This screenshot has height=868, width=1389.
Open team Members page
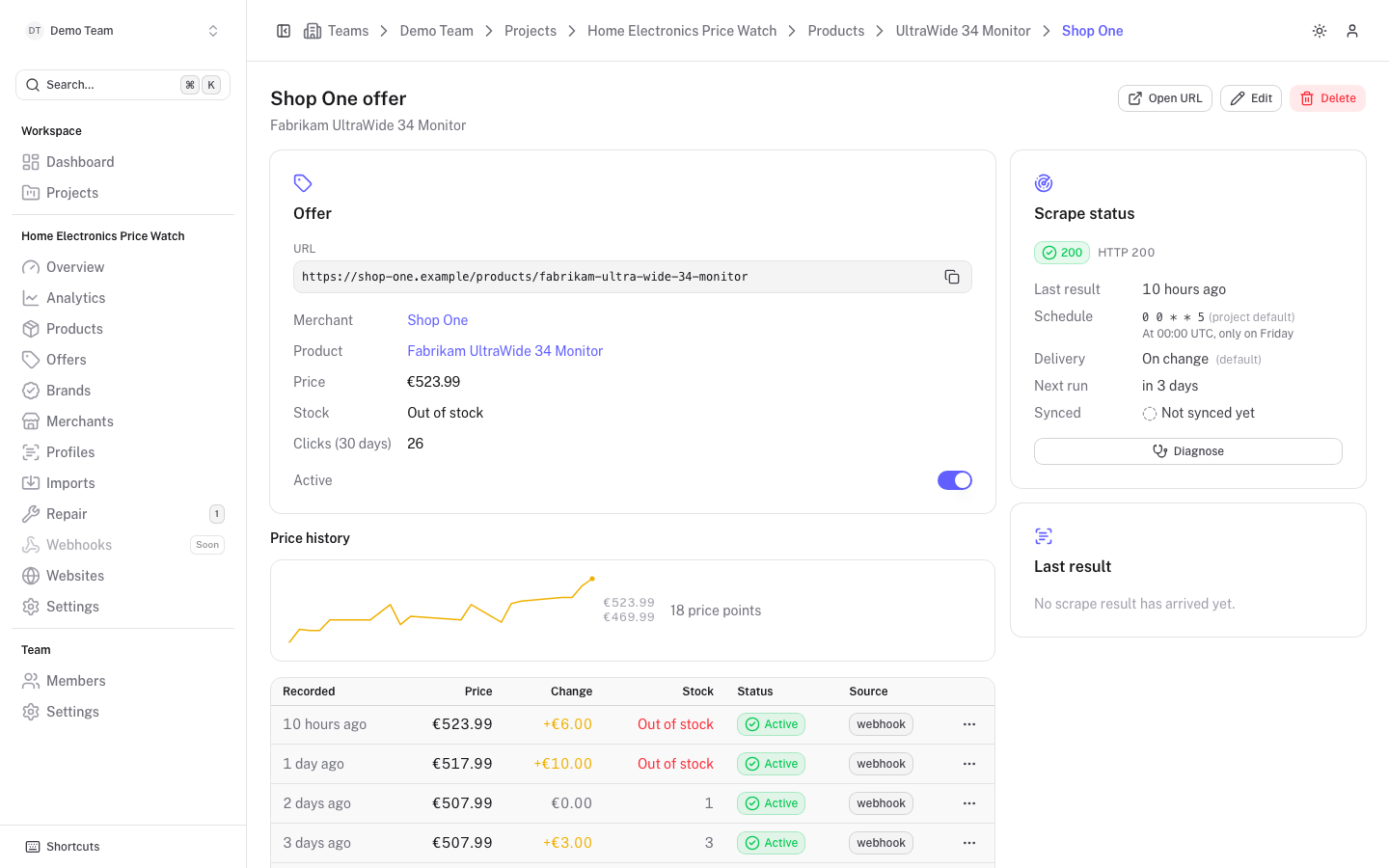(x=123, y=681)
